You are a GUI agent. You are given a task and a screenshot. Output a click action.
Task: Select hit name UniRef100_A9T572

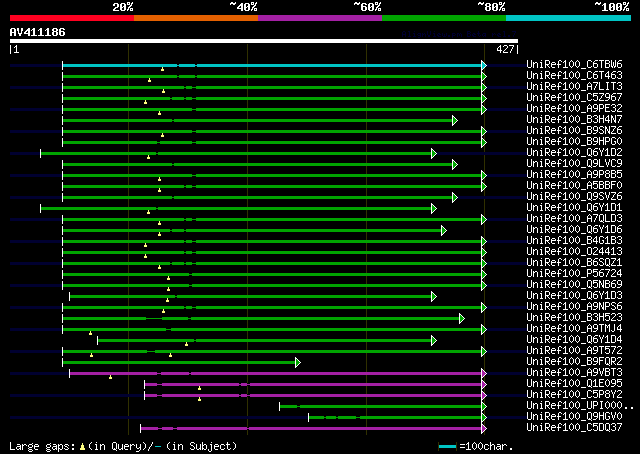point(574,351)
